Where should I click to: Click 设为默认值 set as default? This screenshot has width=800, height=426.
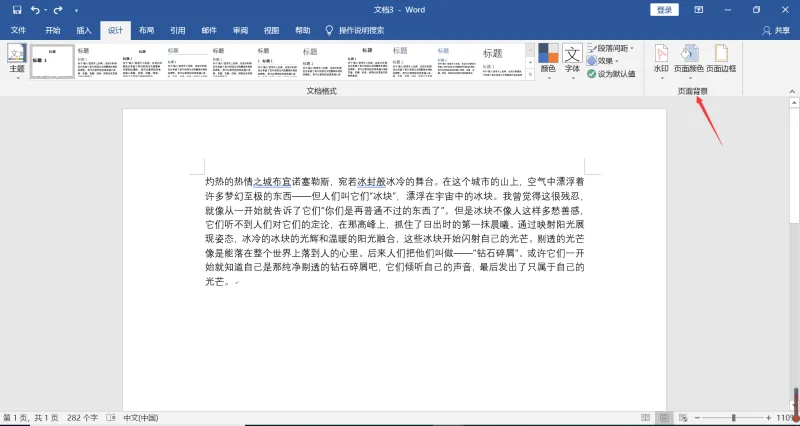pyautogui.click(x=611, y=73)
